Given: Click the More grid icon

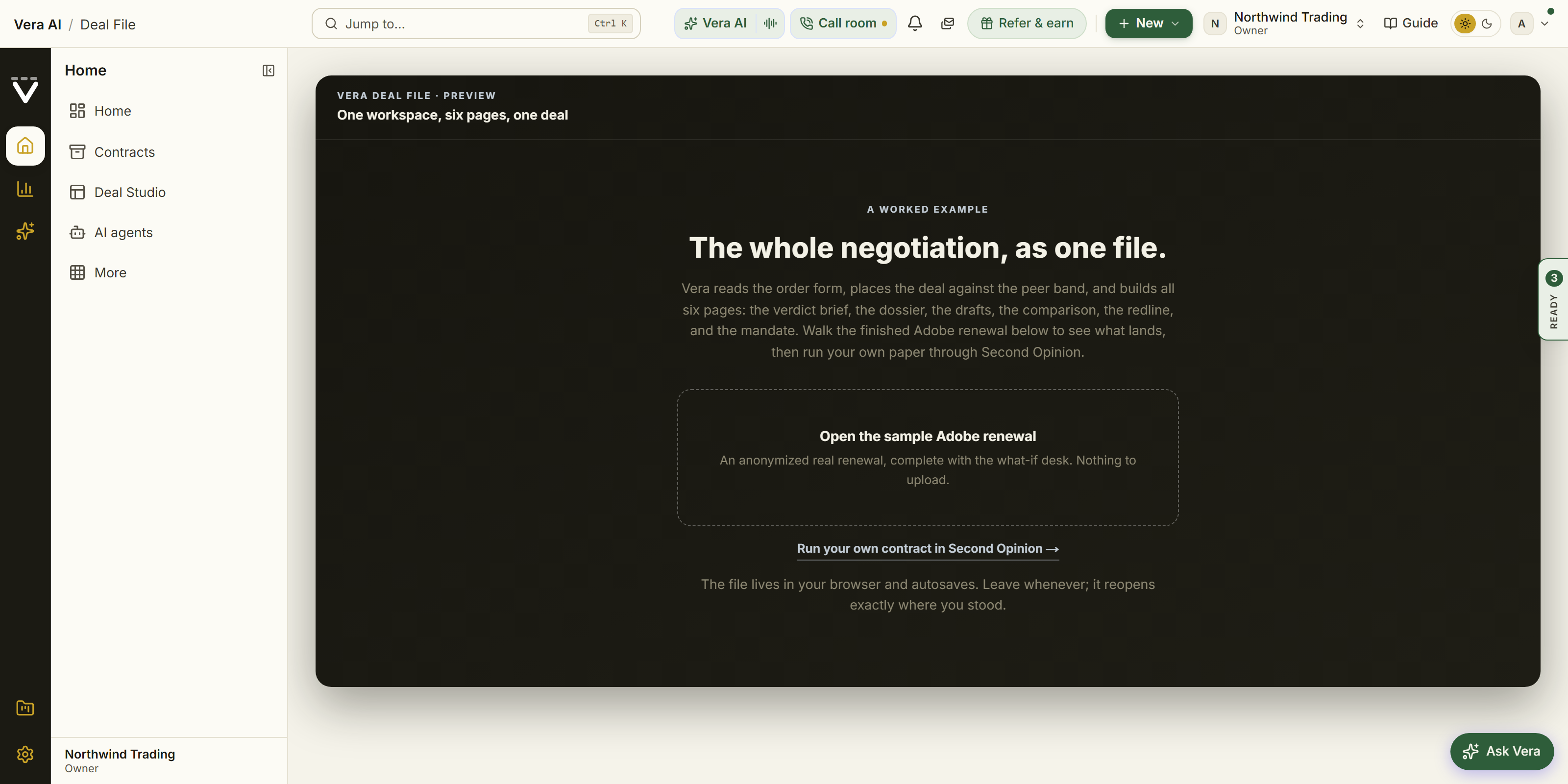Looking at the screenshot, I should pos(77,273).
